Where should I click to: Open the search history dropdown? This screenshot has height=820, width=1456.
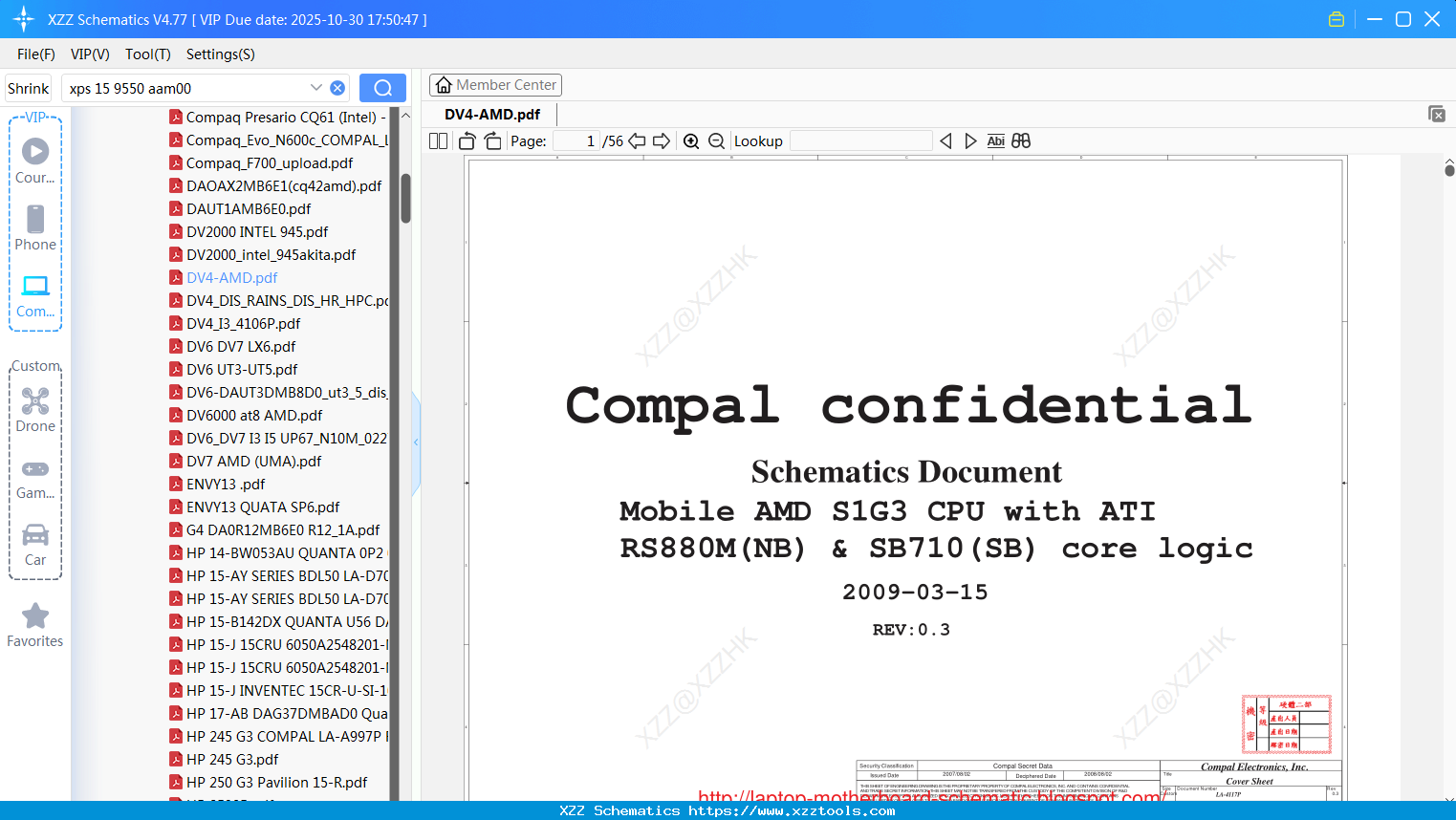[x=316, y=88]
